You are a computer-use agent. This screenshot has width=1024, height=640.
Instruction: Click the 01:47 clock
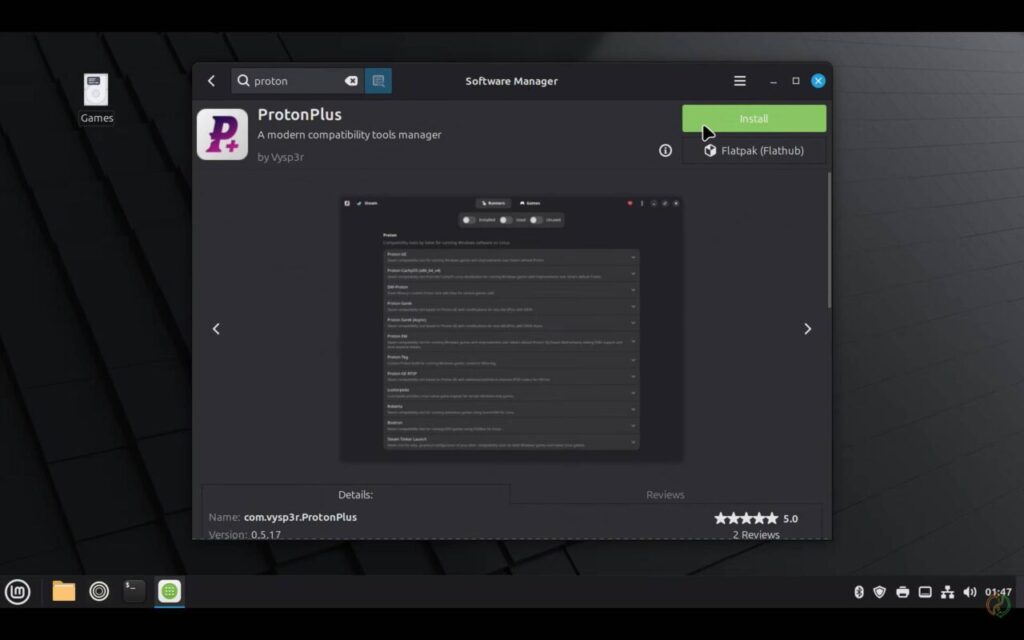pyautogui.click(x=998, y=592)
